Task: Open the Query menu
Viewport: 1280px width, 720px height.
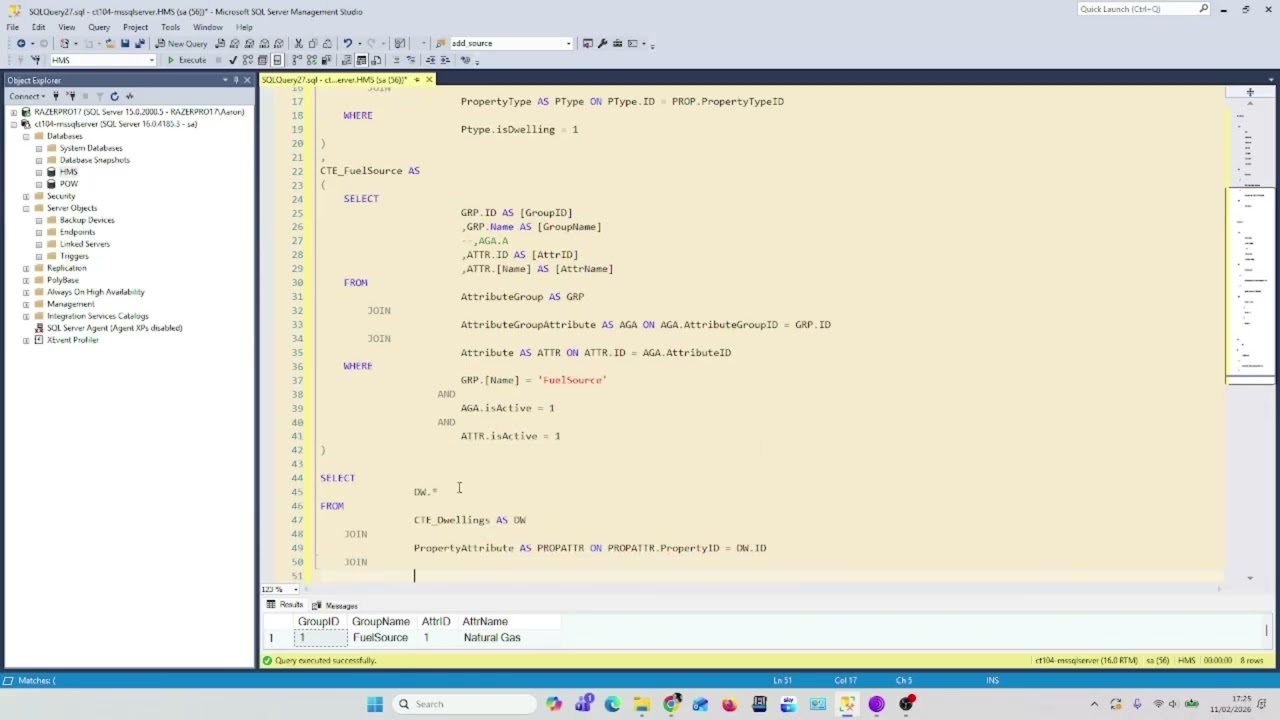Action: tap(99, 27)
